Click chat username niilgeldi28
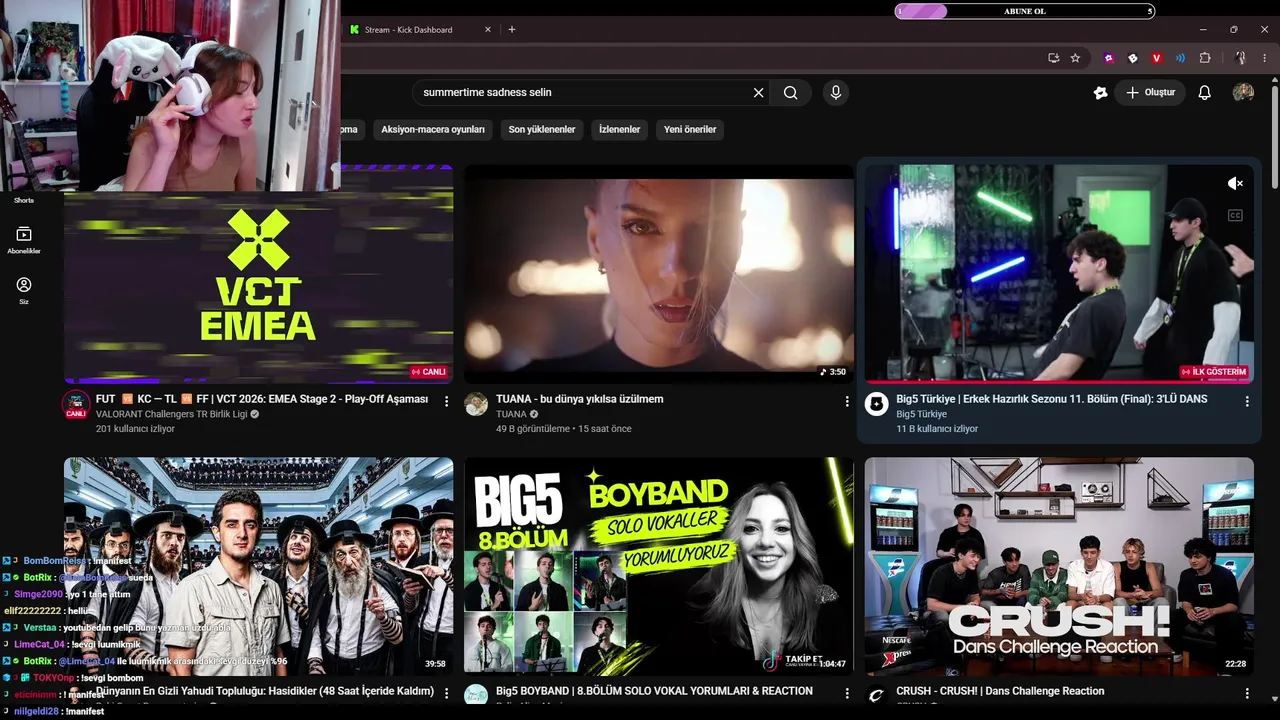This screenshot has height=720, width=1280. pos(37,711)
